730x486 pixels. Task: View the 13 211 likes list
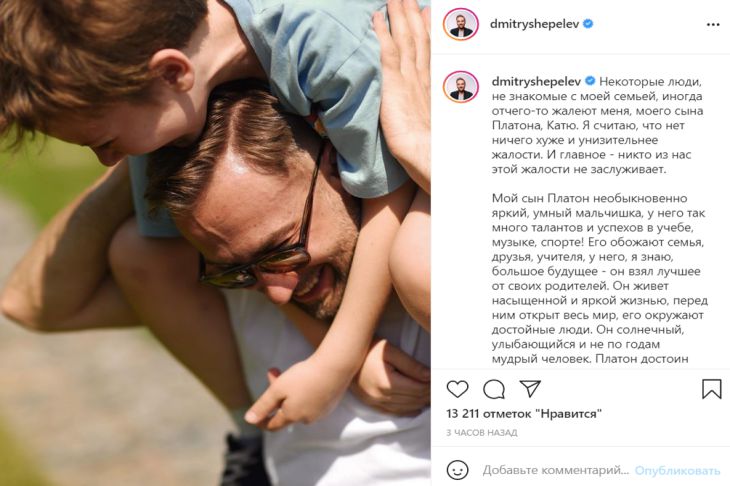coord(524,413)
